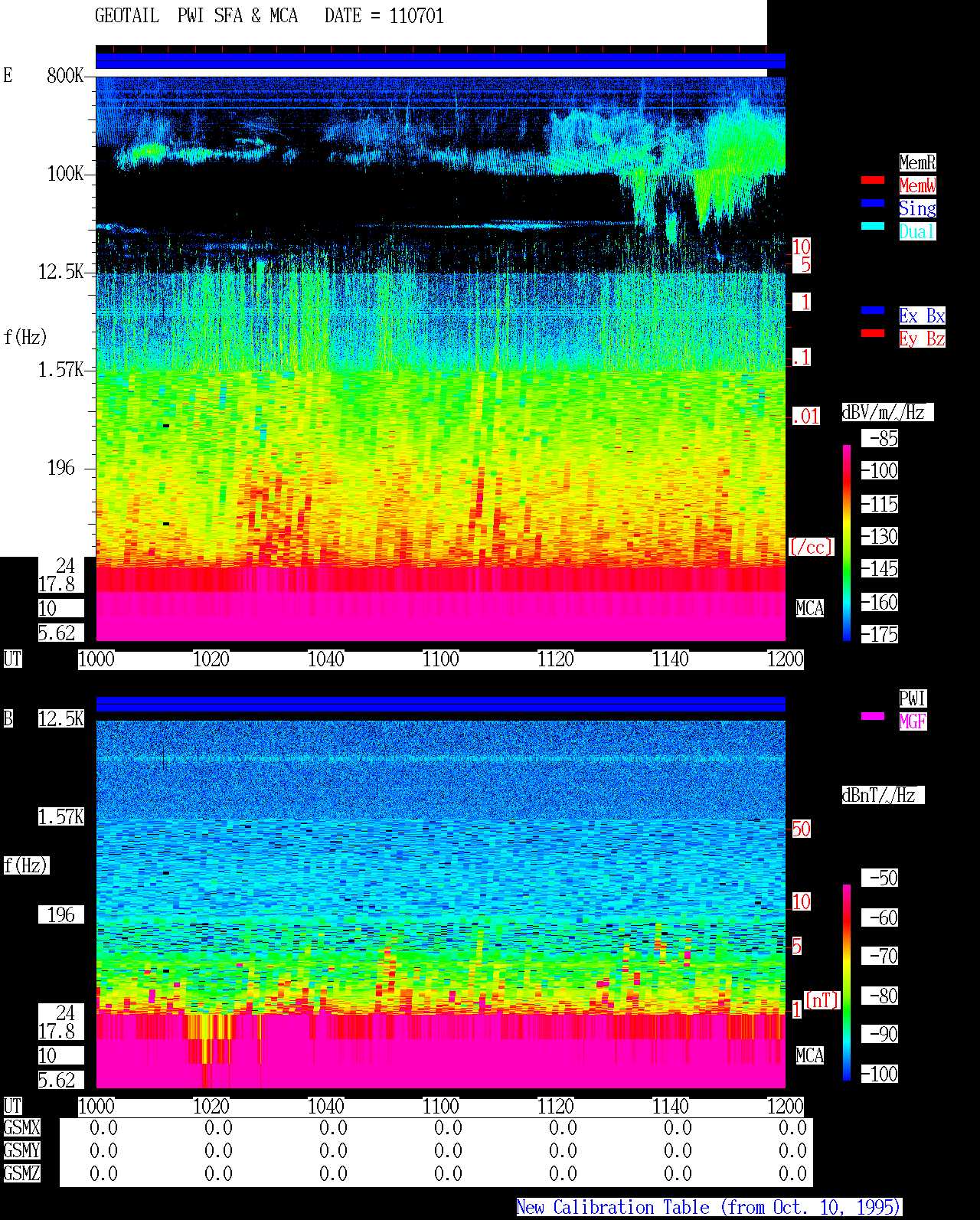Click the New Calibration Table link
980x1220 pixels.
709,1208
